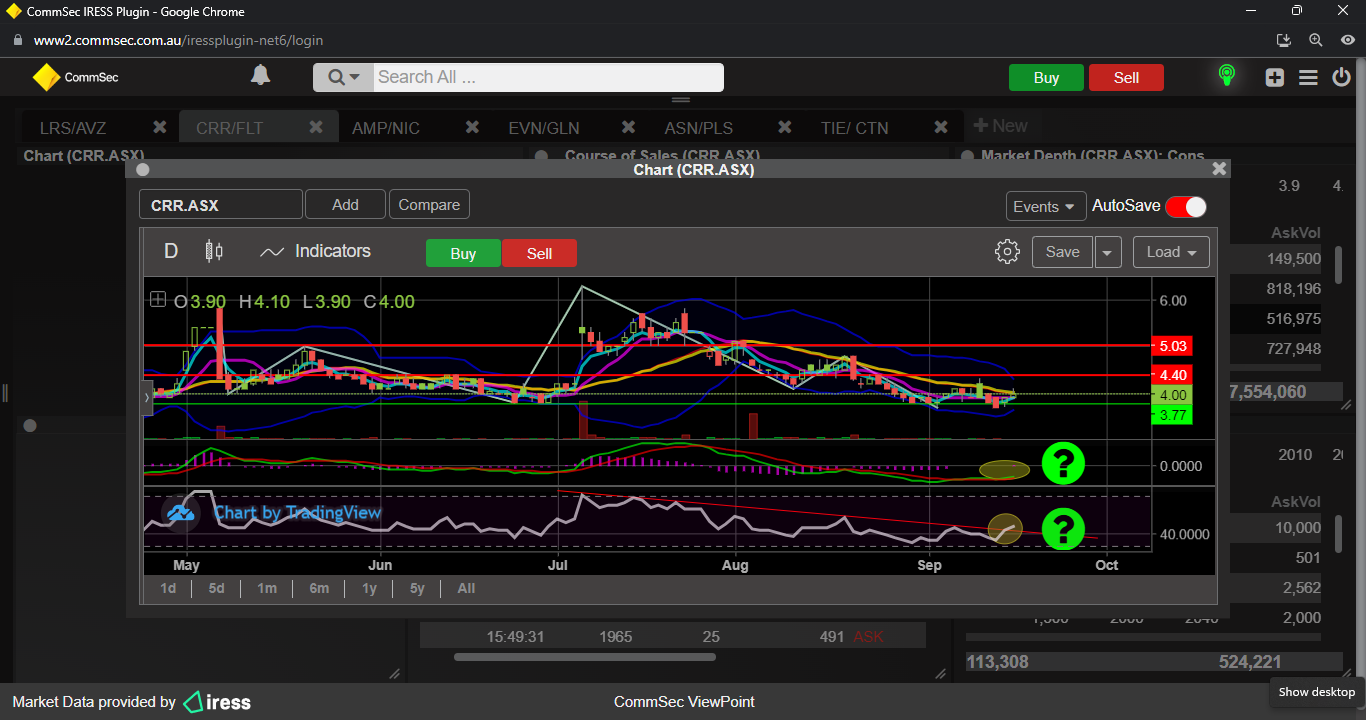Switch to the AMP/NIC tab

click(x=386, y=128)
